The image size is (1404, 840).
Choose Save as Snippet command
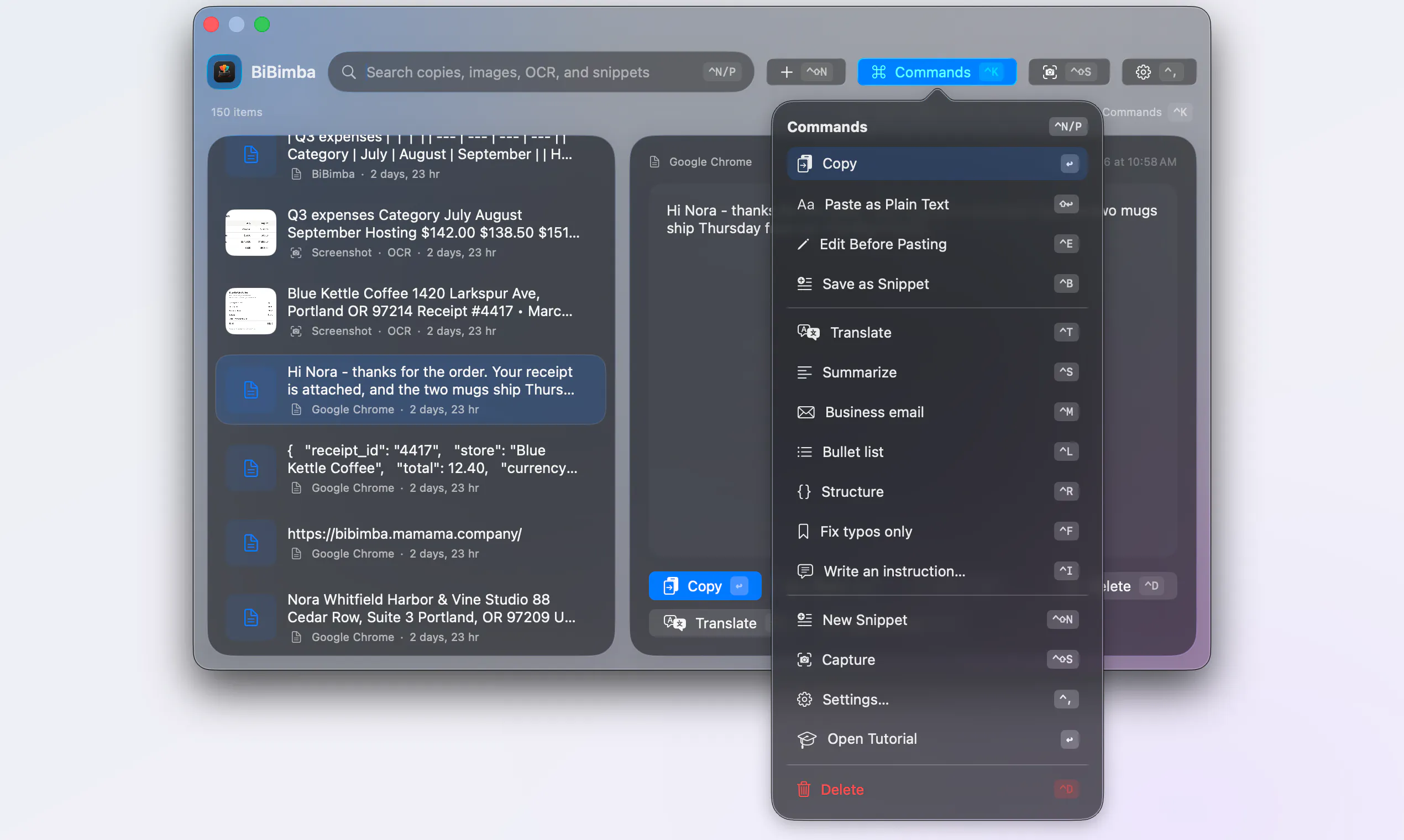coord(937,283)
